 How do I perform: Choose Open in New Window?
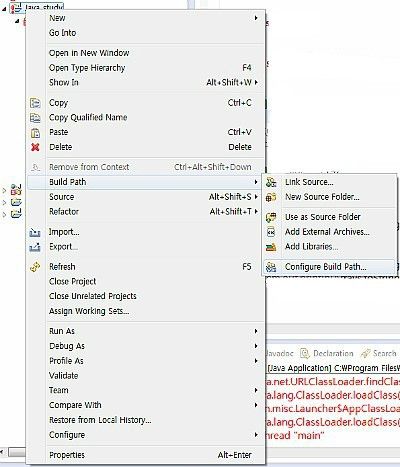pyautogui.click(x=89, y=53)
